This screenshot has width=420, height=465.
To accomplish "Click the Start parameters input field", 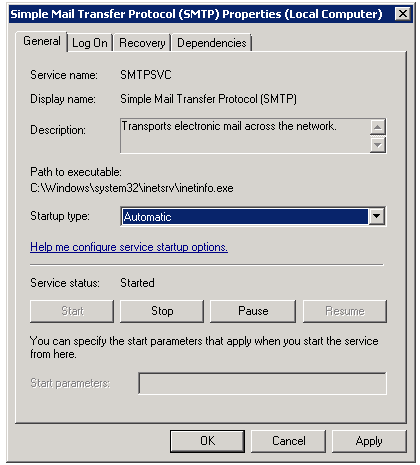I will click(x=263, y=383).
